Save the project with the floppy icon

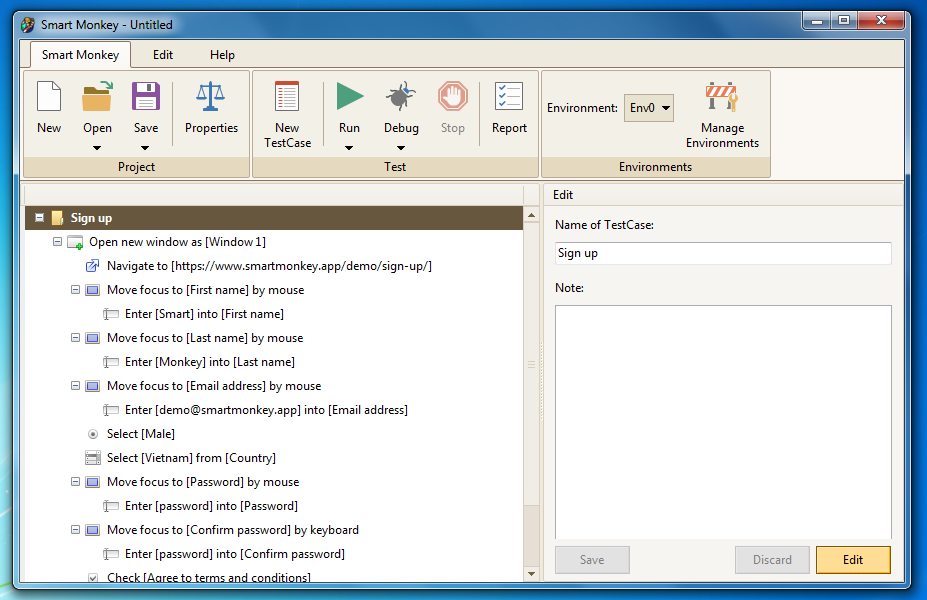(145, 96)
